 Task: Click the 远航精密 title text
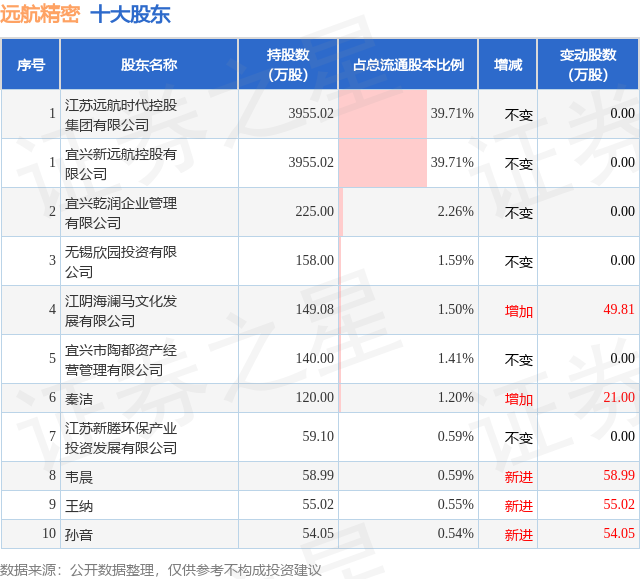click(40, 15)
